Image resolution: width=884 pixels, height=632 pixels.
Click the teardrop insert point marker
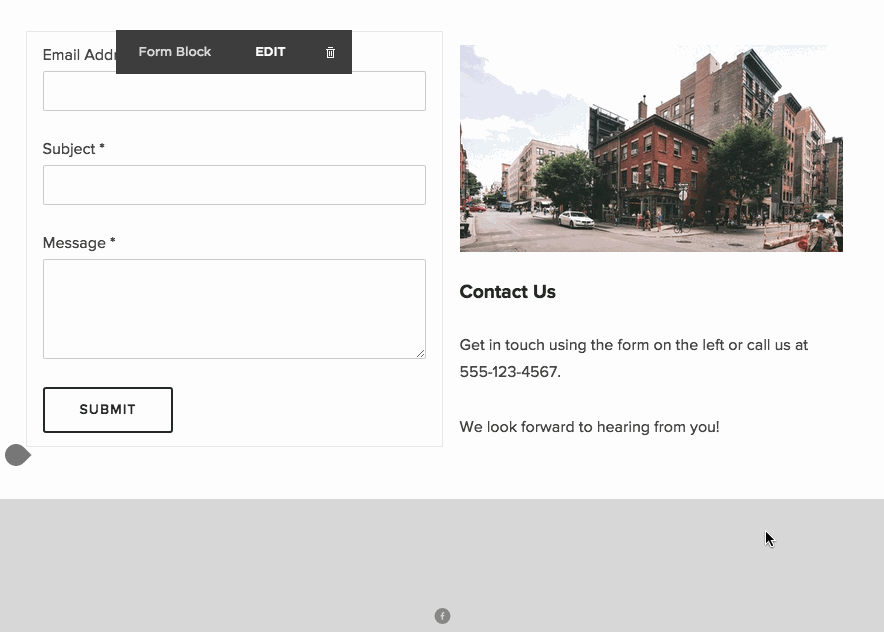pyautogui.click(x=18, y=456)
